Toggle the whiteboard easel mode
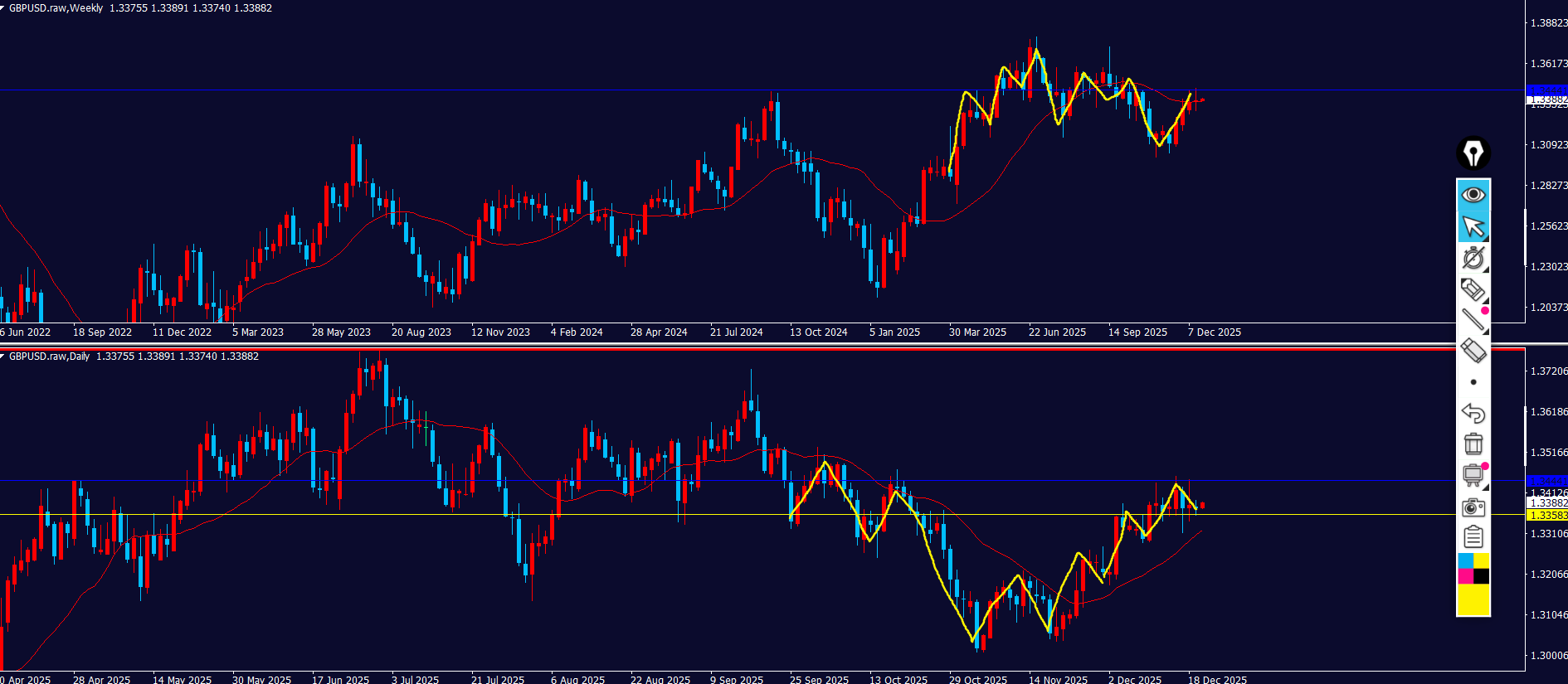Screen dimensions: 1568x684 click(x=1473, y=475)
